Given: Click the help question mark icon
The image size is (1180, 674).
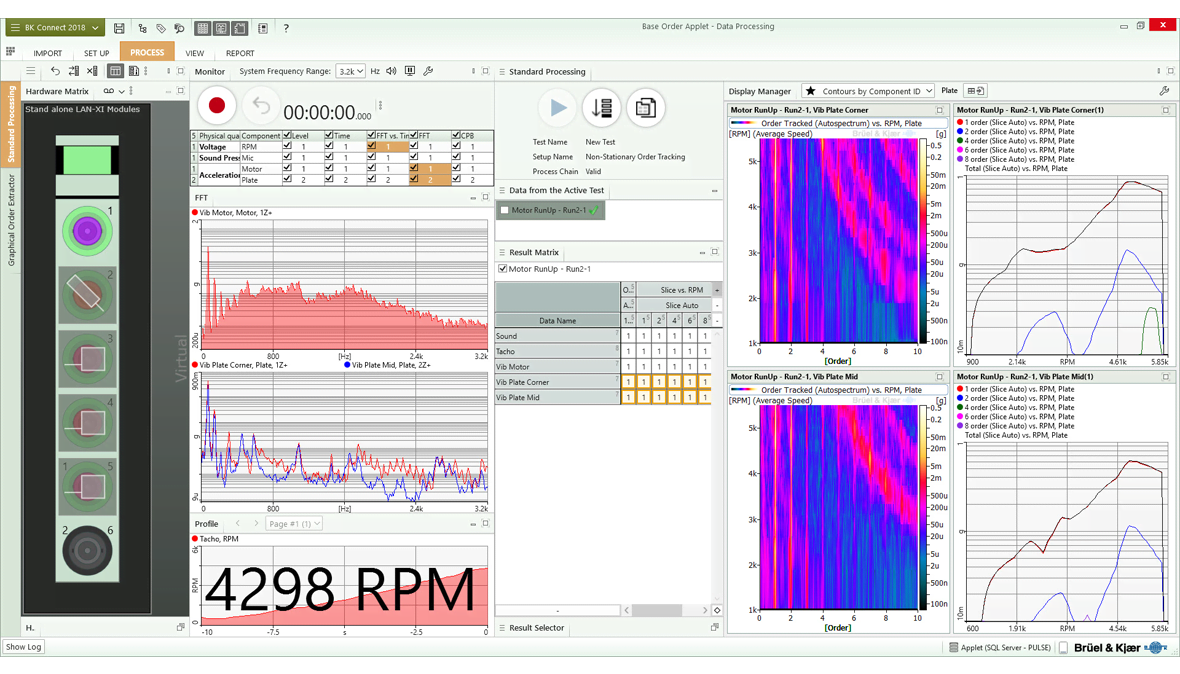Looking at the screenshot, I should coord(286,28).
